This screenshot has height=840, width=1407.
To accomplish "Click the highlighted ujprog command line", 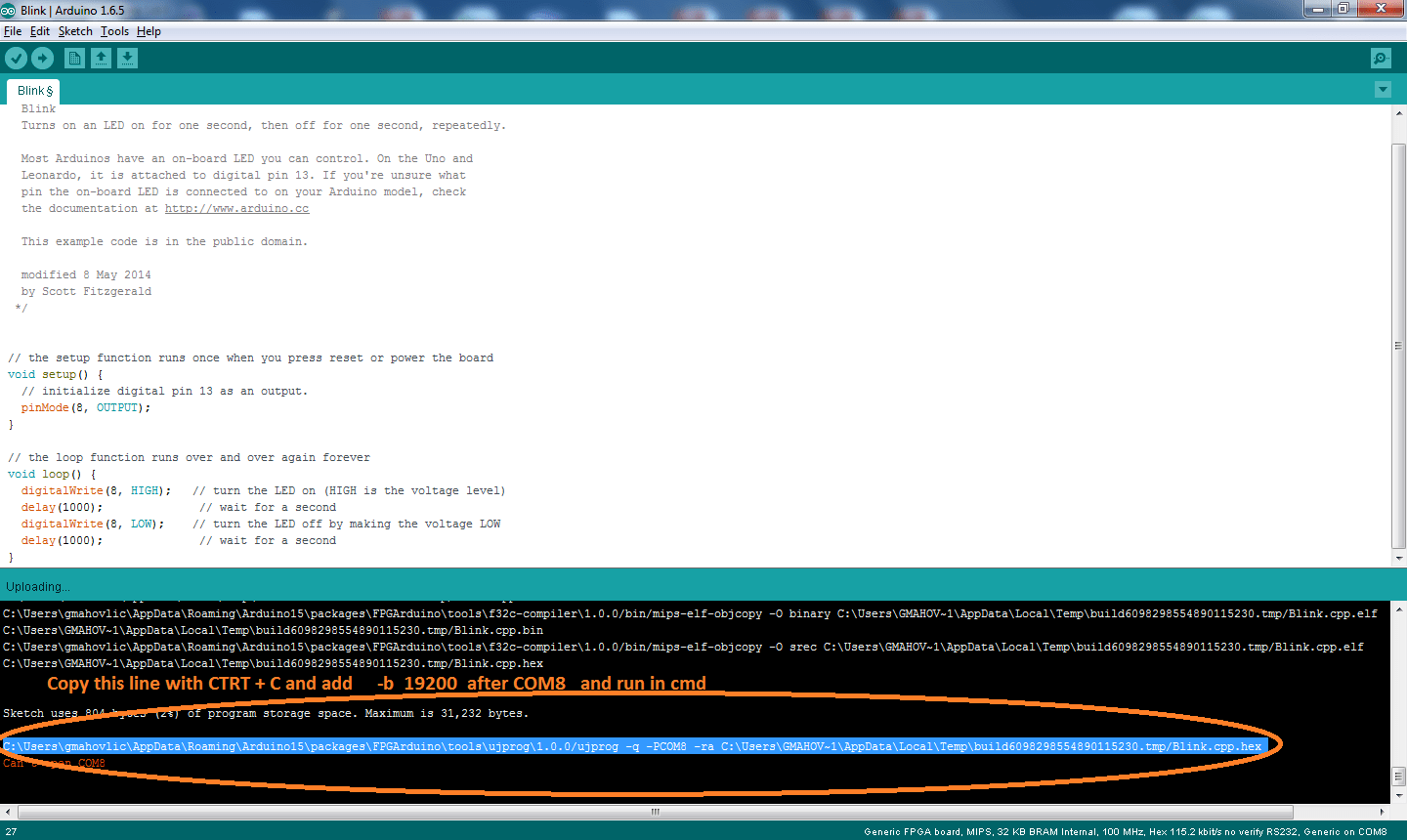I will (633, 746).
